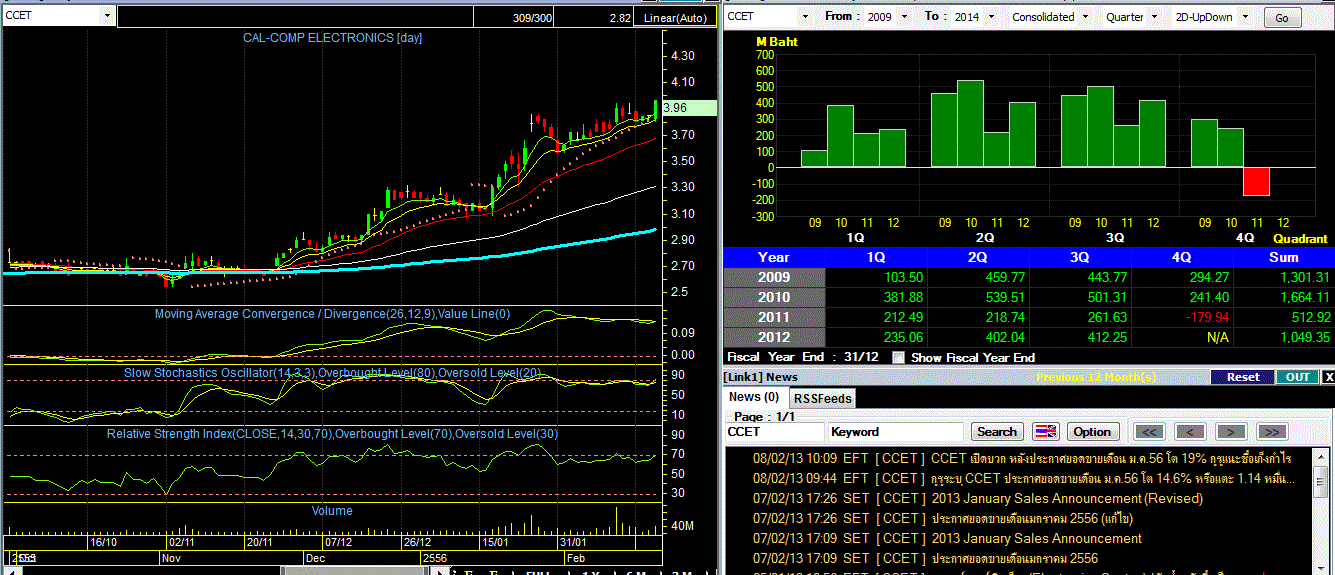Click the Keyword input field
The width and height of the screenshot is (1335, 575).
tap(896, 432)
